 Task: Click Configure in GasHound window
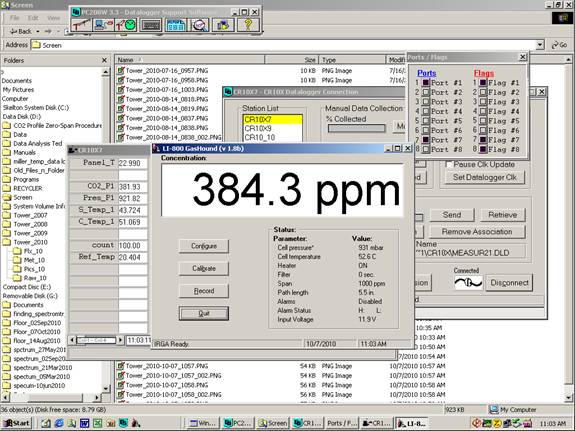click(x=204, y=246)
